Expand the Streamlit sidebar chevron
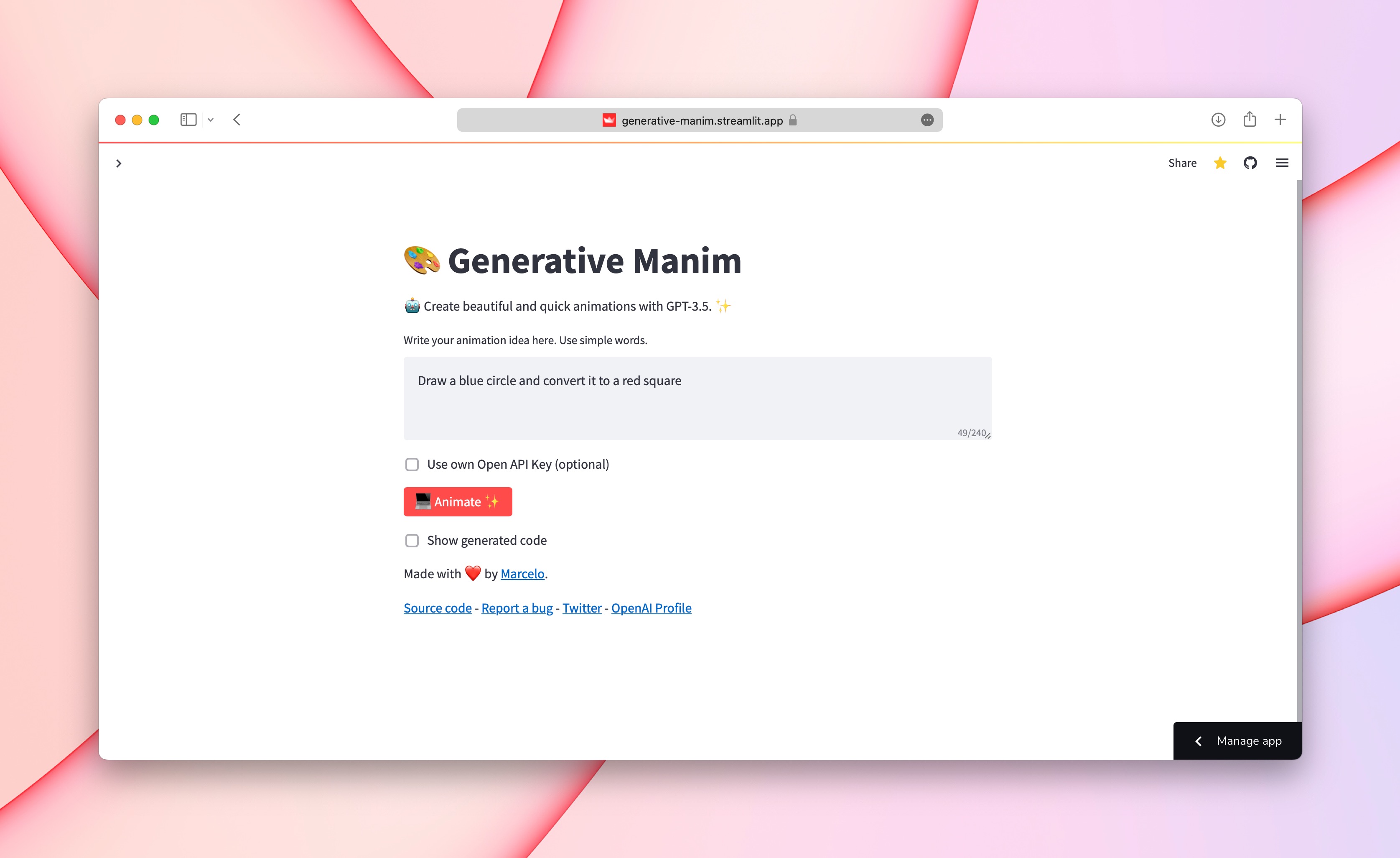 coord(119,164)
